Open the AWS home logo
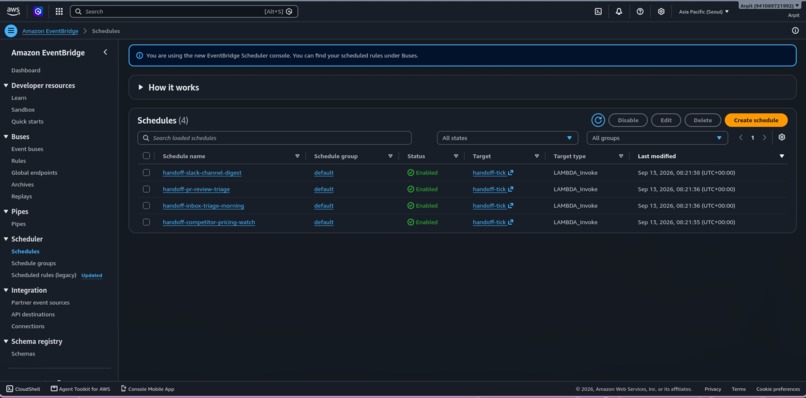This screenshot has height=398, width=806. (13, 11)
